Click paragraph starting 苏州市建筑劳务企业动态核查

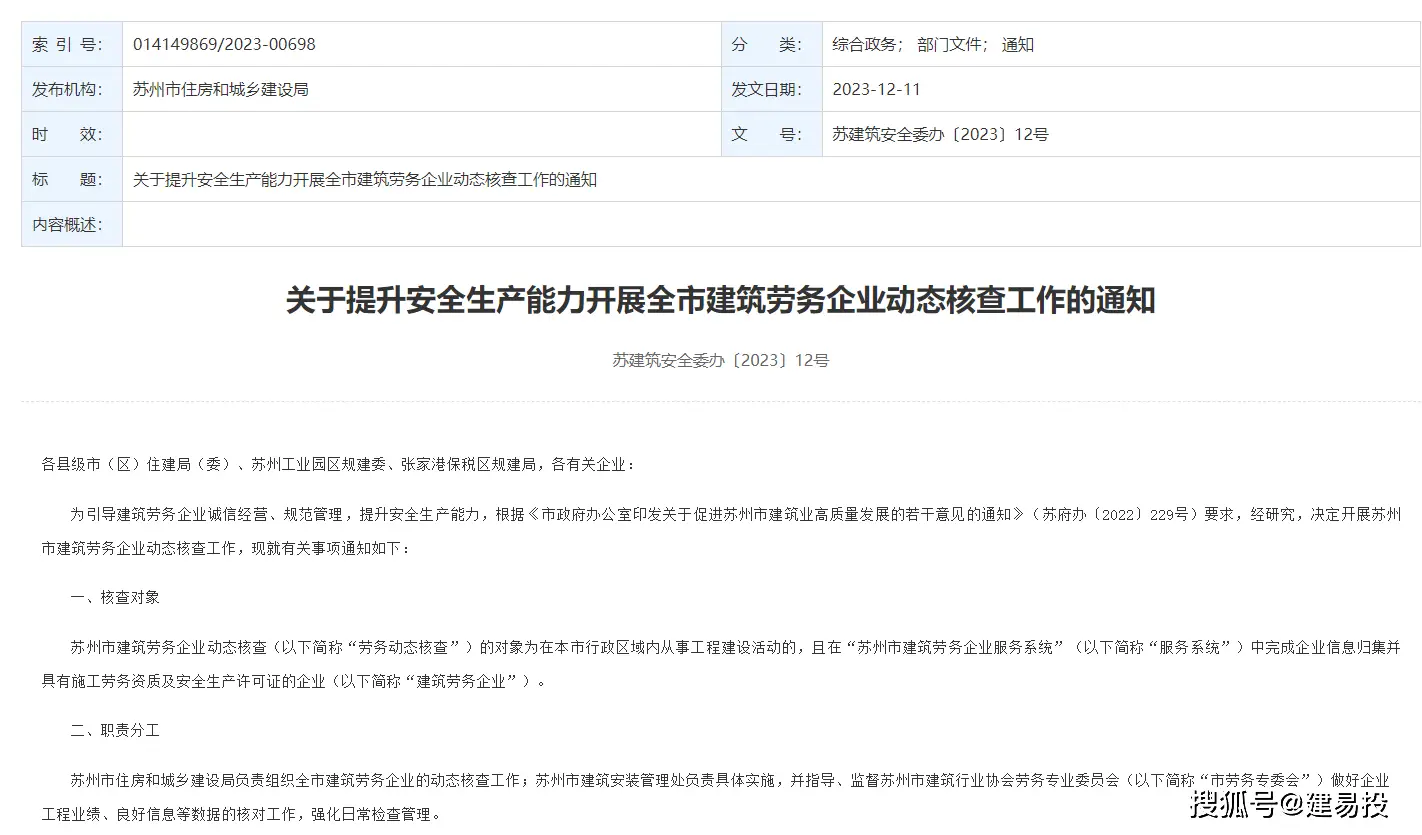pos(720,664)
